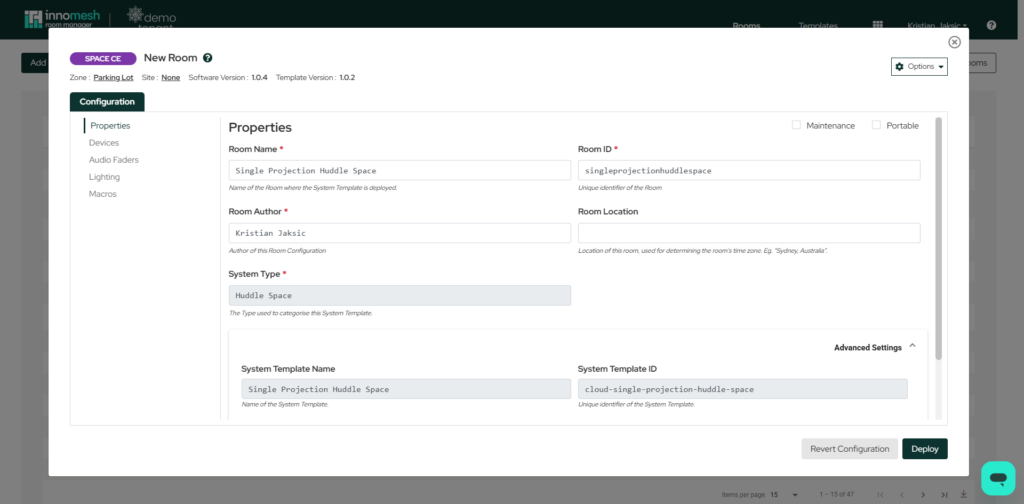Click the Deploy button
Image resolution: width=1024 pixels, height=504 pixels.
[x=924, y=449]
